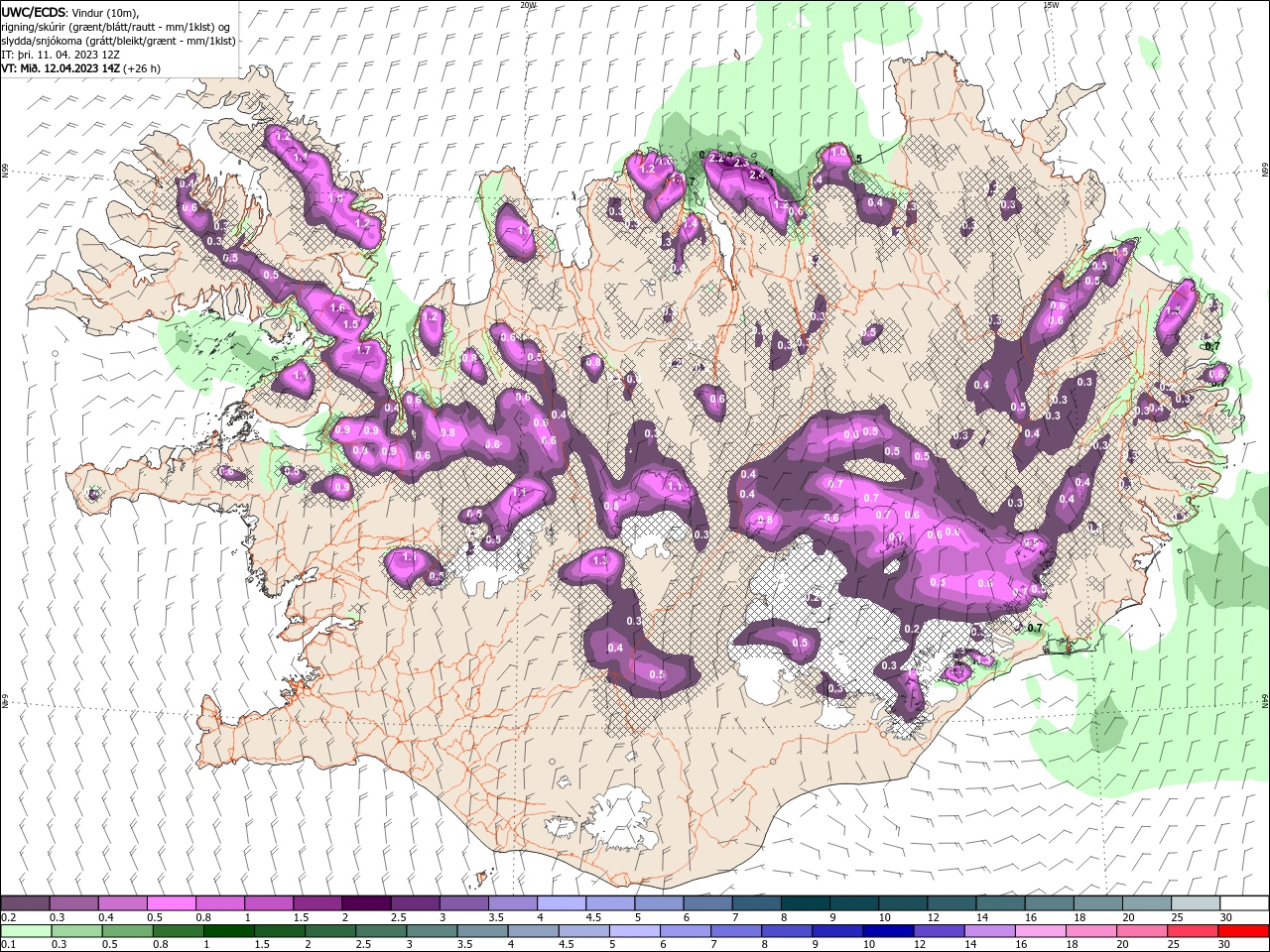Screen dimensions: 1270x952
Task: Click the 2 green swatch in lower legend row
Action: pyautogui.click(x=330, y=931)
